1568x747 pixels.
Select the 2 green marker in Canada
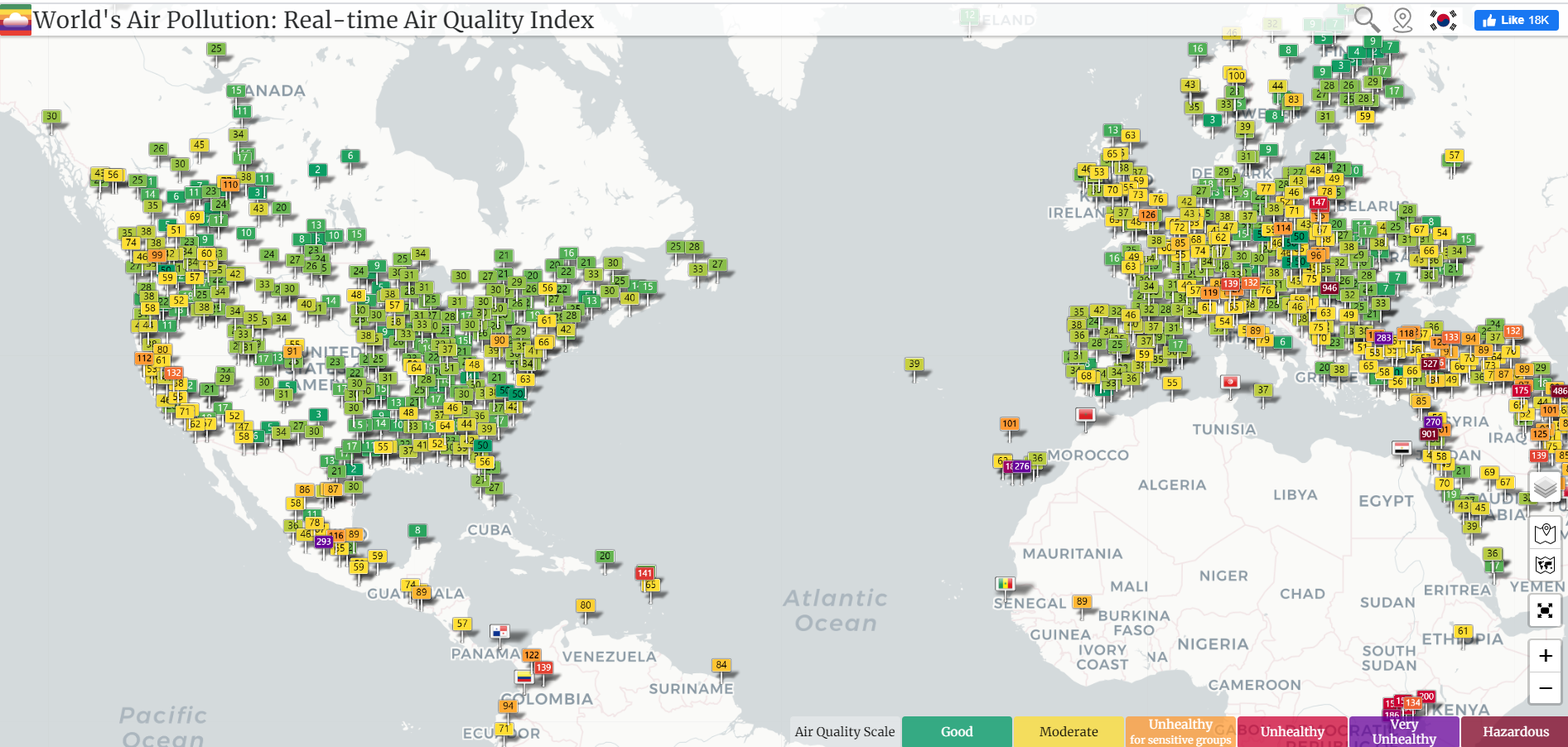pos(317,170)
